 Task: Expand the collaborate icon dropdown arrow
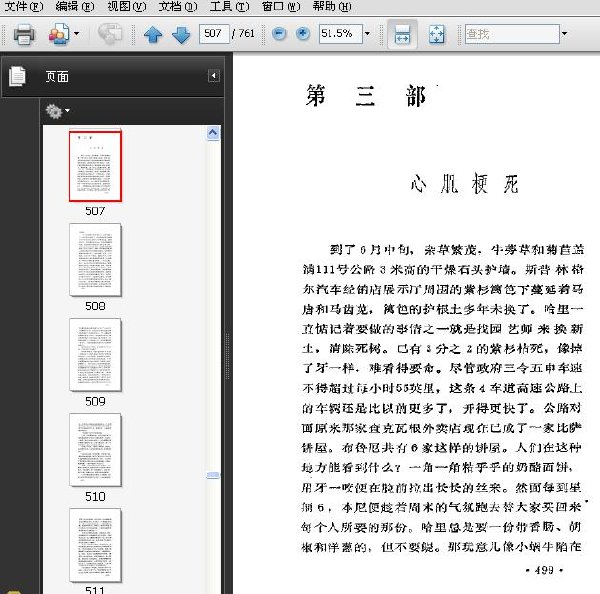[x=77, y=34]
